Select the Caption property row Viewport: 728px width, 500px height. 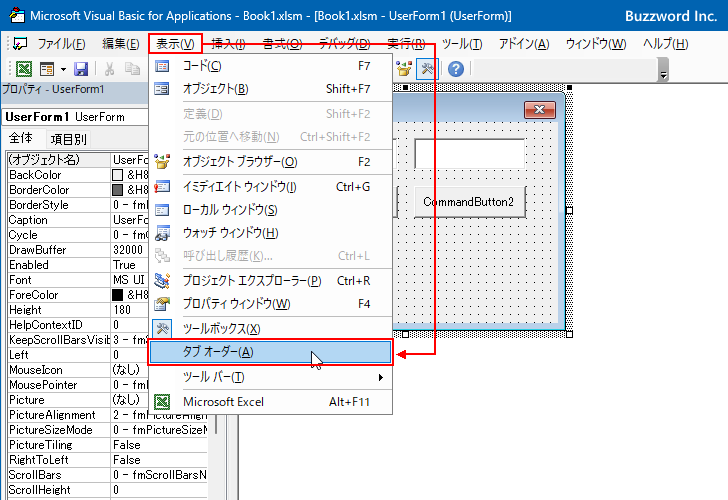(x=78, y=220)
